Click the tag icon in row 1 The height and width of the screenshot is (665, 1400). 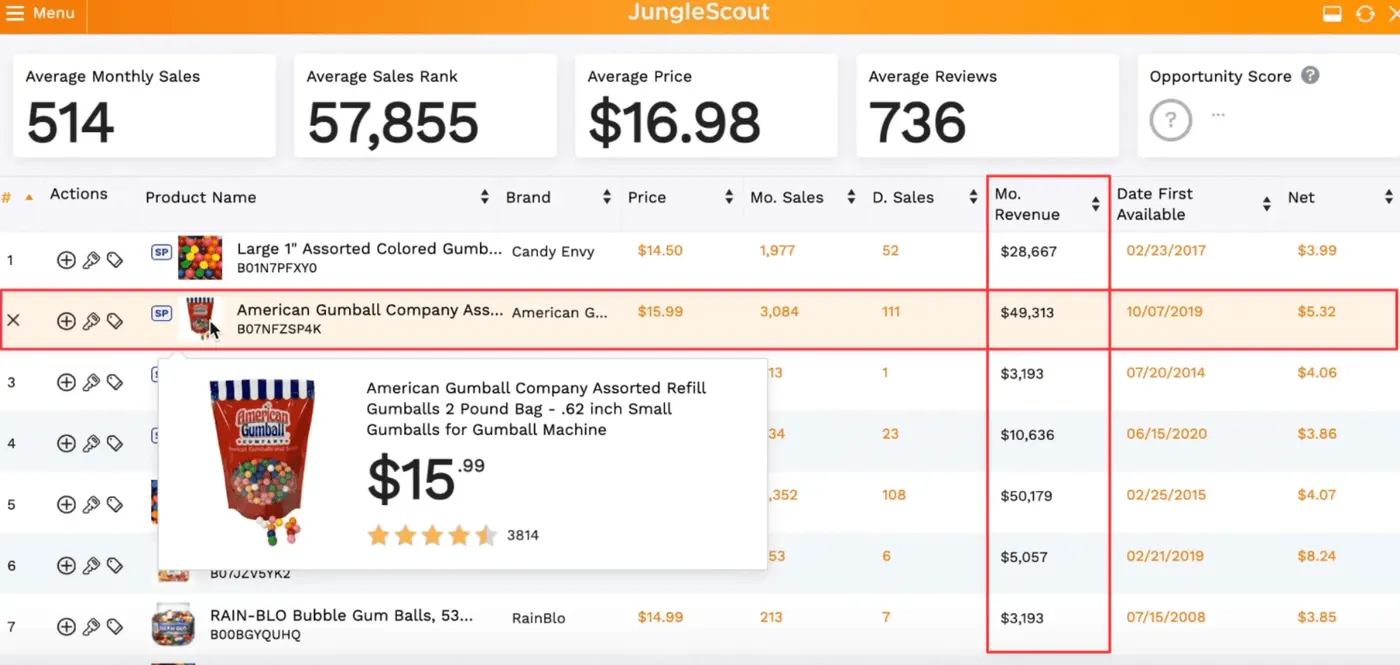(x=115, y=260)
